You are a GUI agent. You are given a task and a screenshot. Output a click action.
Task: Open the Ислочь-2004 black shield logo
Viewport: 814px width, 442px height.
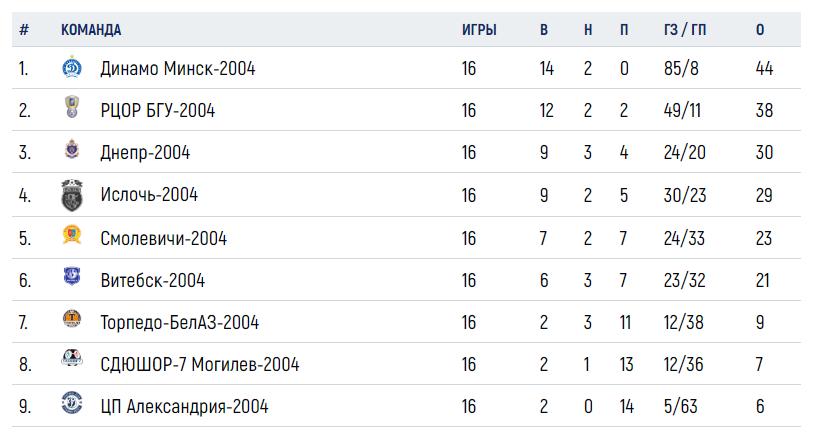click(72, 195)
